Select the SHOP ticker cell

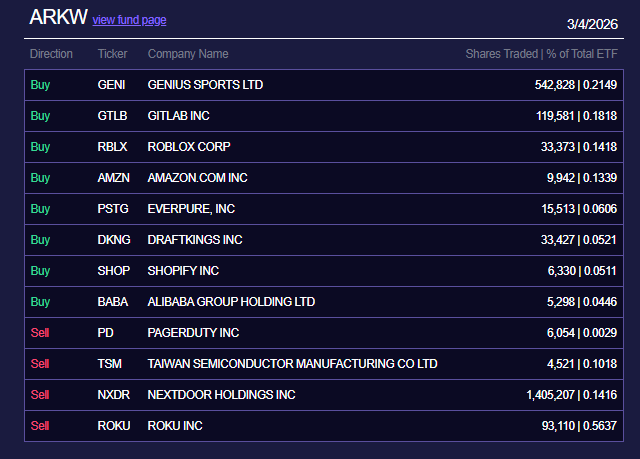[x=114, y=271]
